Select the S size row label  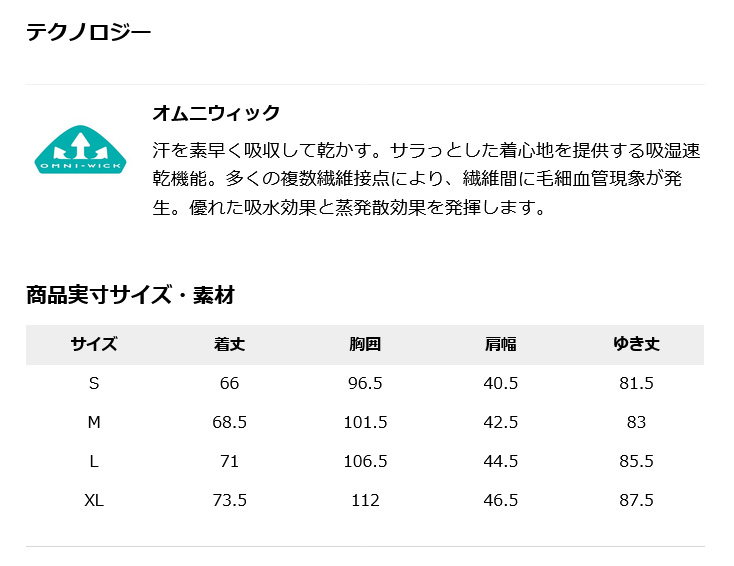coord(94,383)
